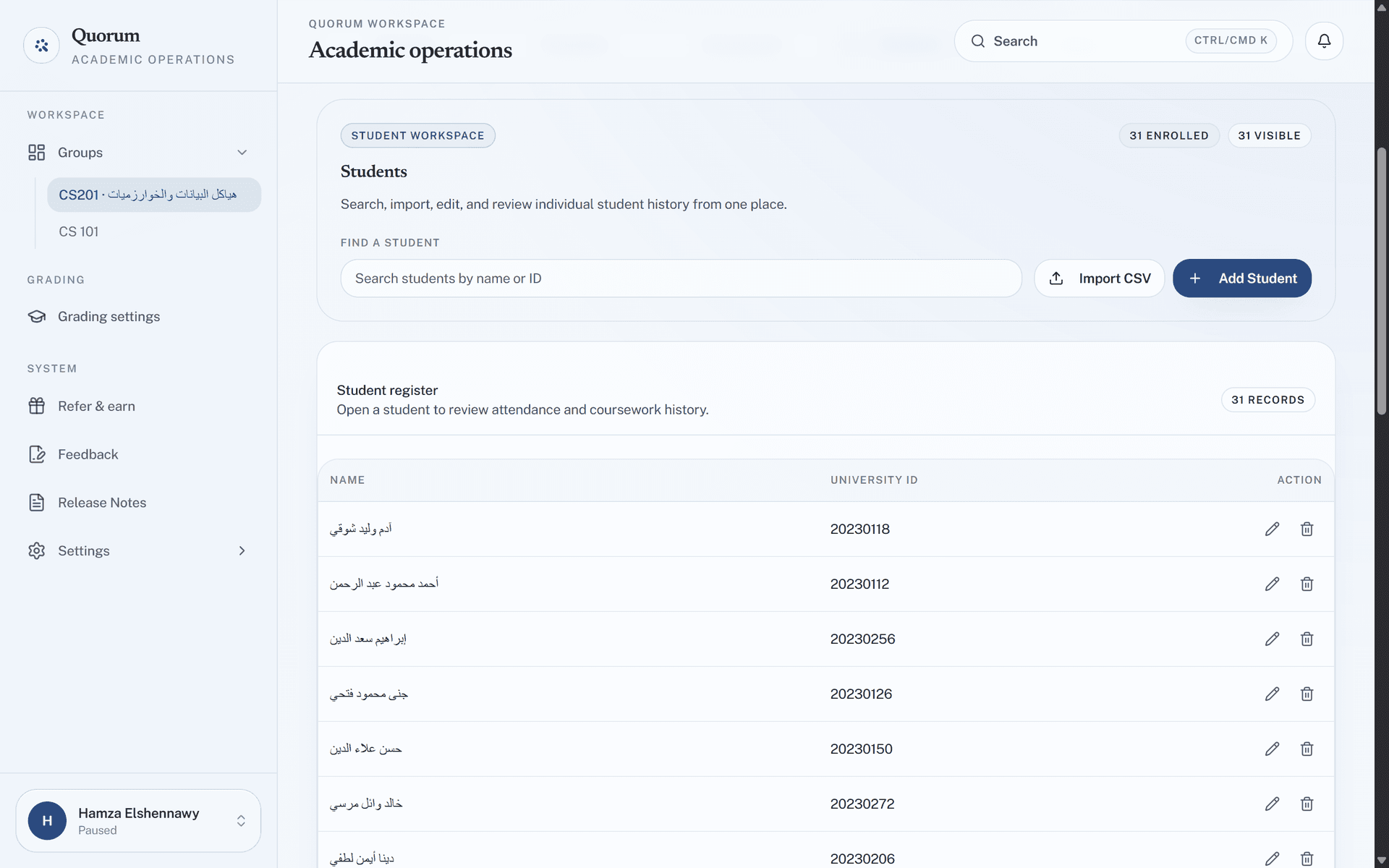Collapse the Groups section chevron
The image size is (1389, 868).
[x=242, y=153]
